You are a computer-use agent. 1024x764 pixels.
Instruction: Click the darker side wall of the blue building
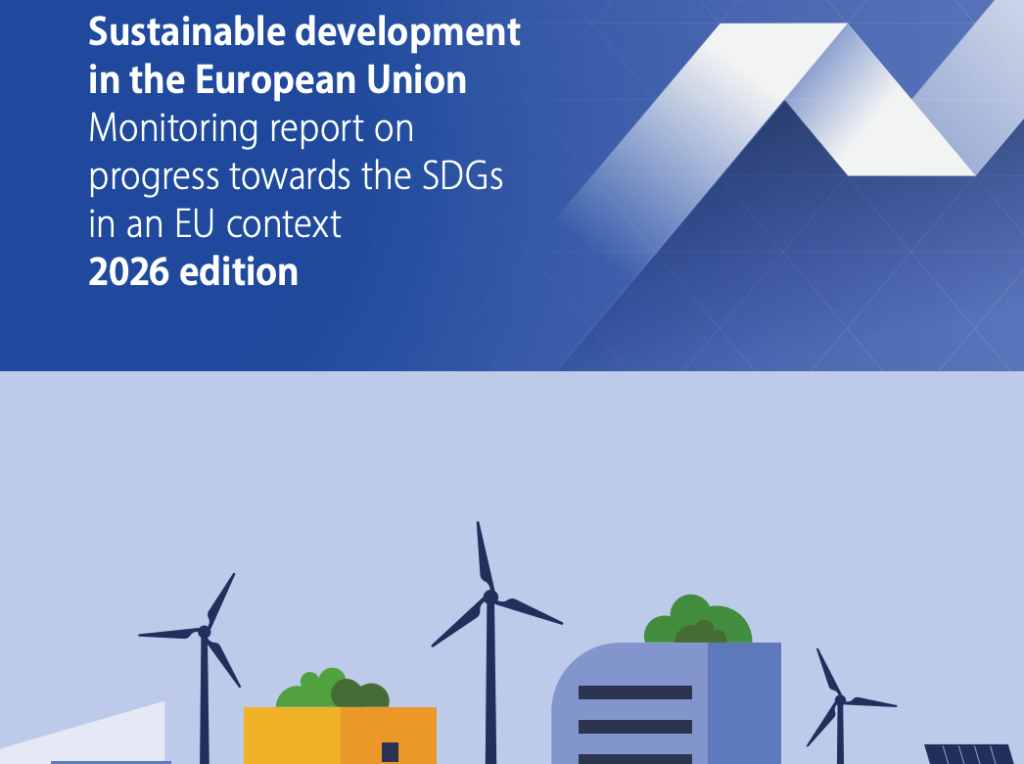pyautogui.click(x=744, y=703)
